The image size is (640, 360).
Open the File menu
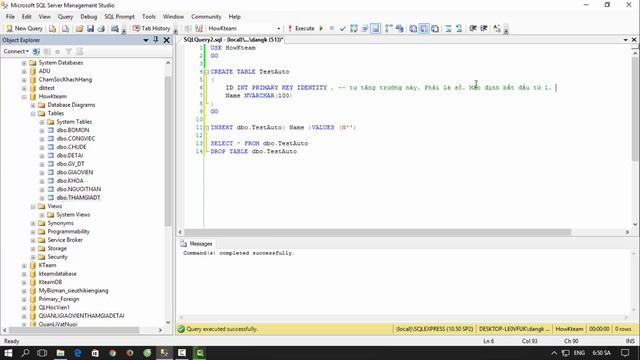click(10, 17)
